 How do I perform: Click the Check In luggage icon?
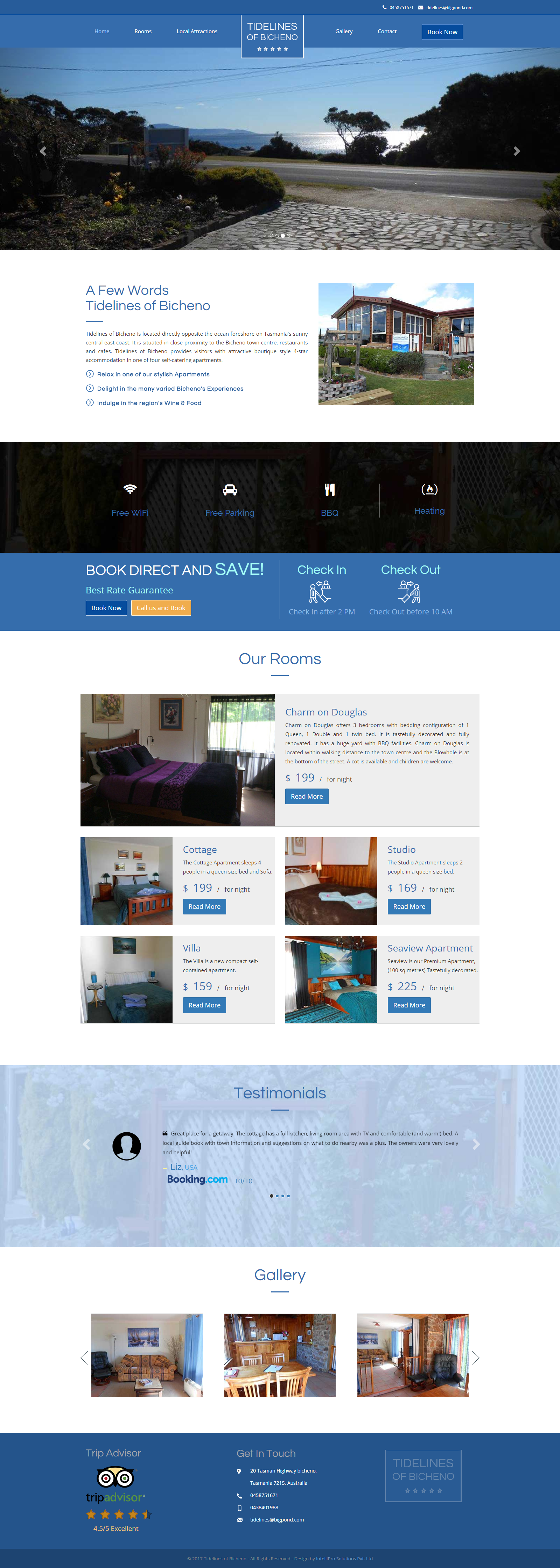320,591
